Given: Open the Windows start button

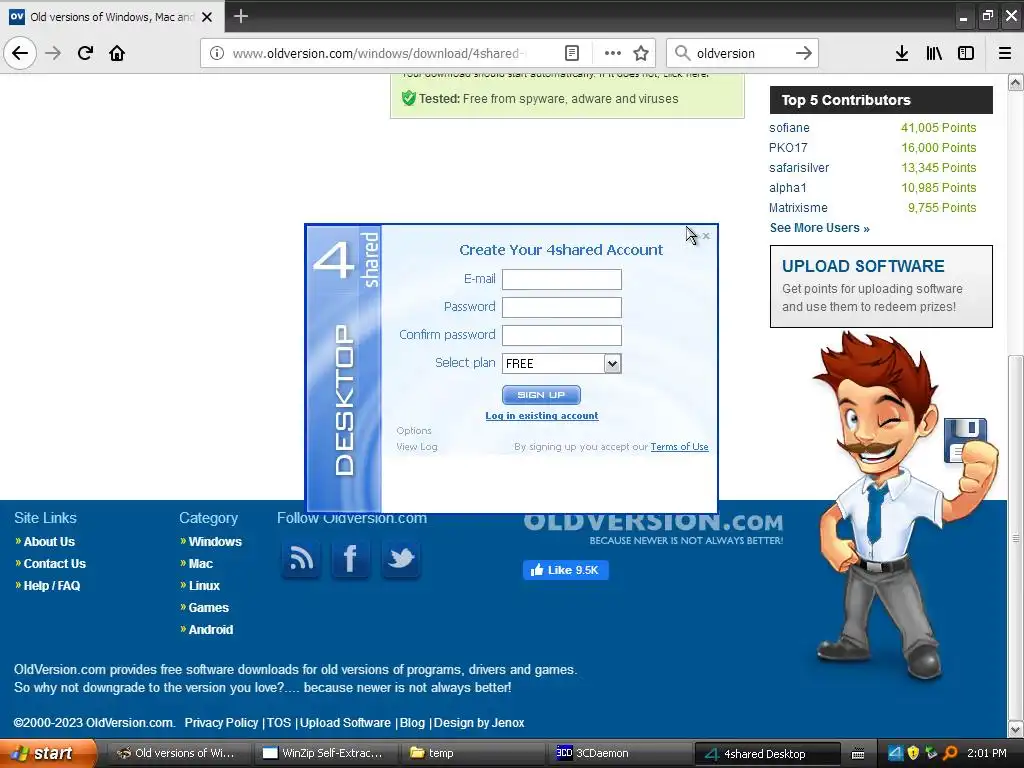Looking at the screenshot, I should pyautogui.click(x=49, y=753).
